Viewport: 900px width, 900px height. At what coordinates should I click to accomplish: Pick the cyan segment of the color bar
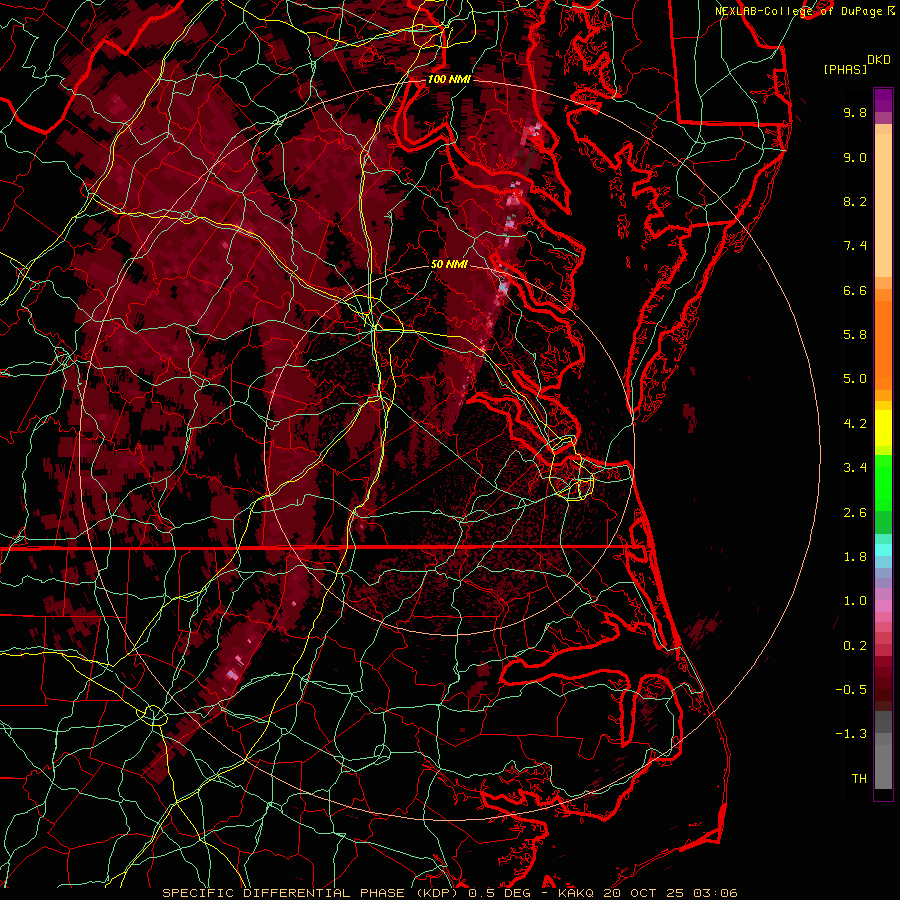click(883, 550)
